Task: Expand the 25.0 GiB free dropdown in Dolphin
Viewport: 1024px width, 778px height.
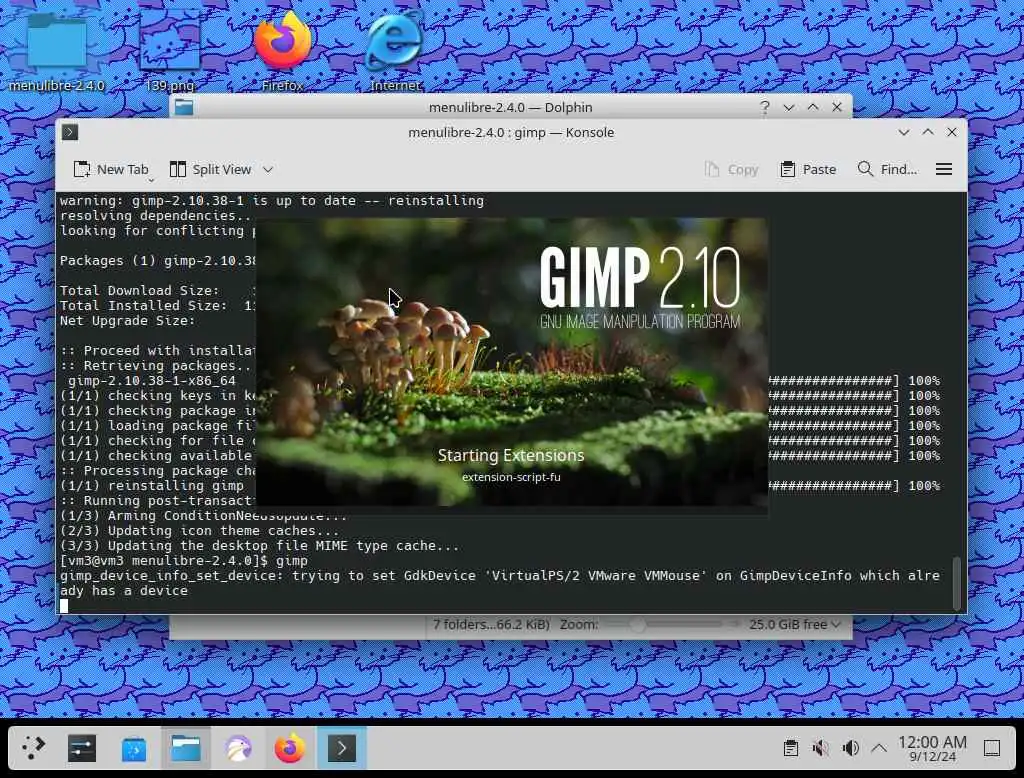Action: (794, 624)
